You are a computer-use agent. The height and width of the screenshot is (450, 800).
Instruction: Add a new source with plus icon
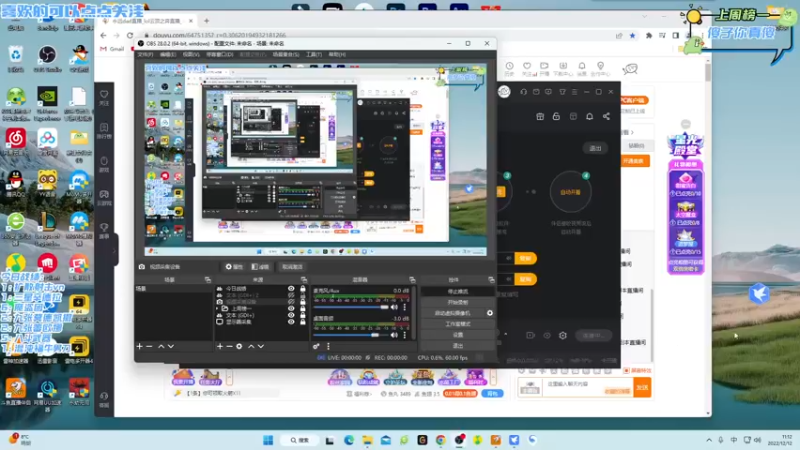[220, 346]
